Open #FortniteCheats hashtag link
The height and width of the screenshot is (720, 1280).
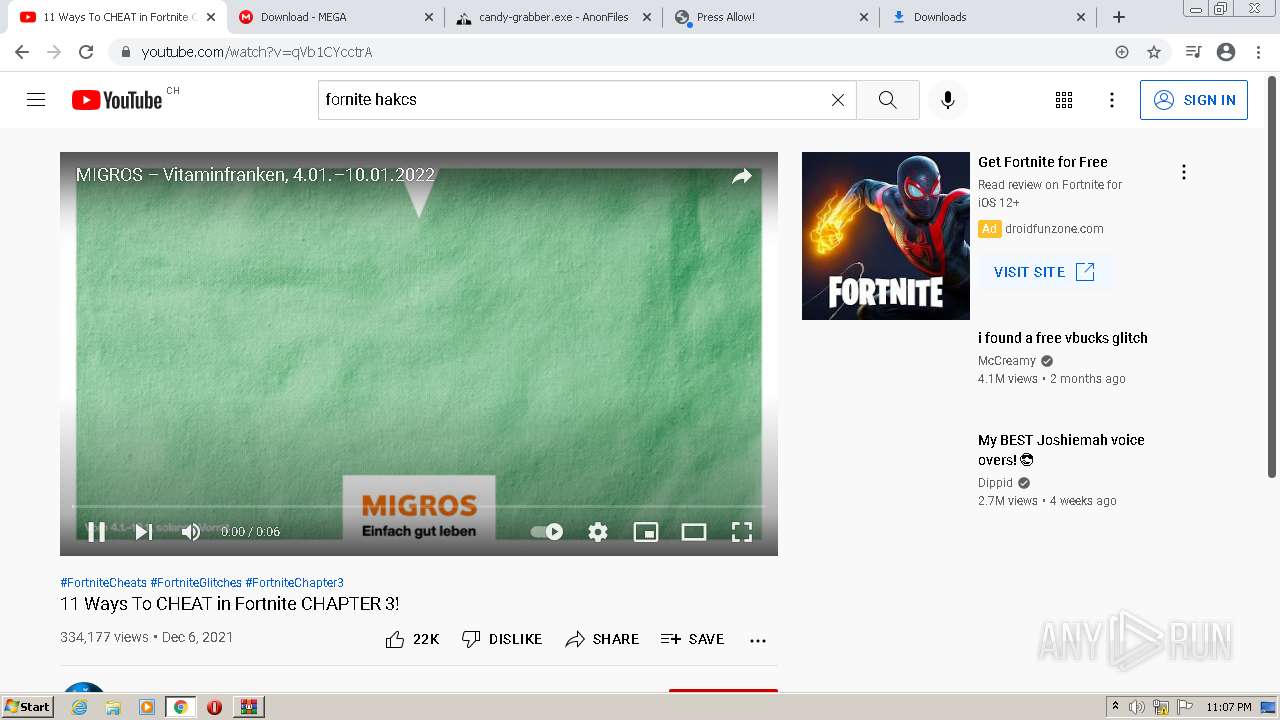point(103,583)
